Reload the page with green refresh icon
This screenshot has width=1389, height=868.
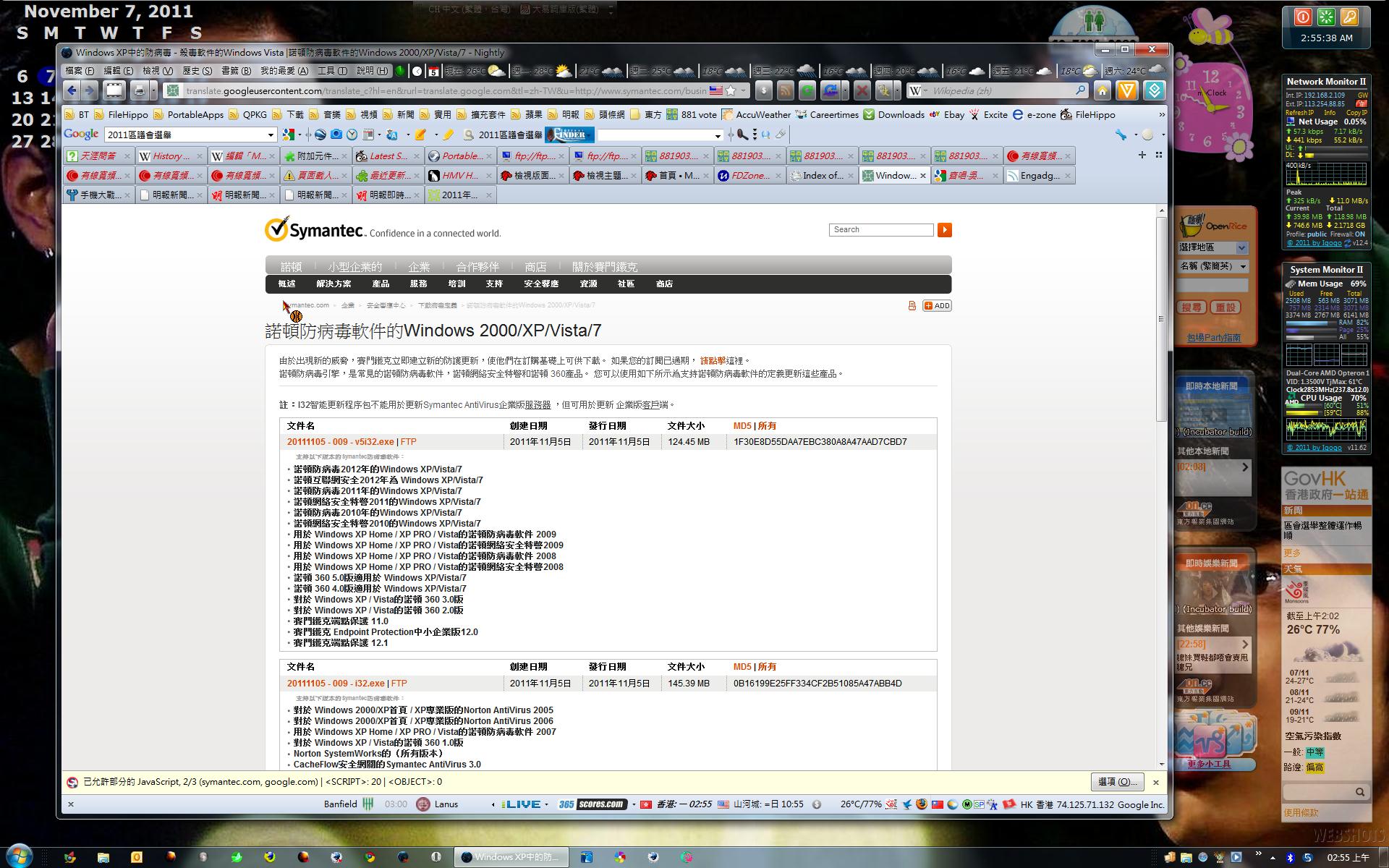click(807, 90)
